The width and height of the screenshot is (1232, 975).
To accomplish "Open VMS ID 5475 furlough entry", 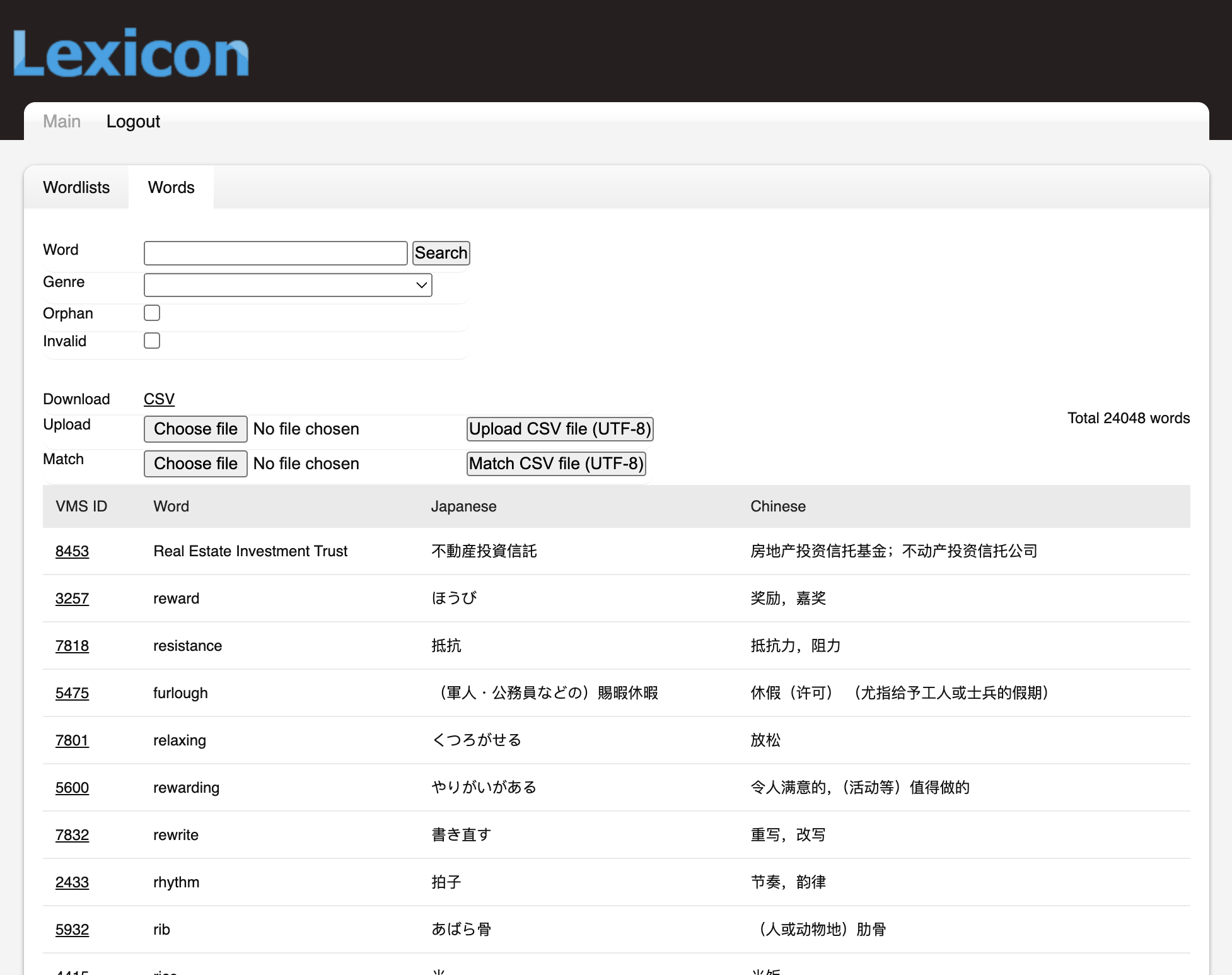I will pos(72,693).
